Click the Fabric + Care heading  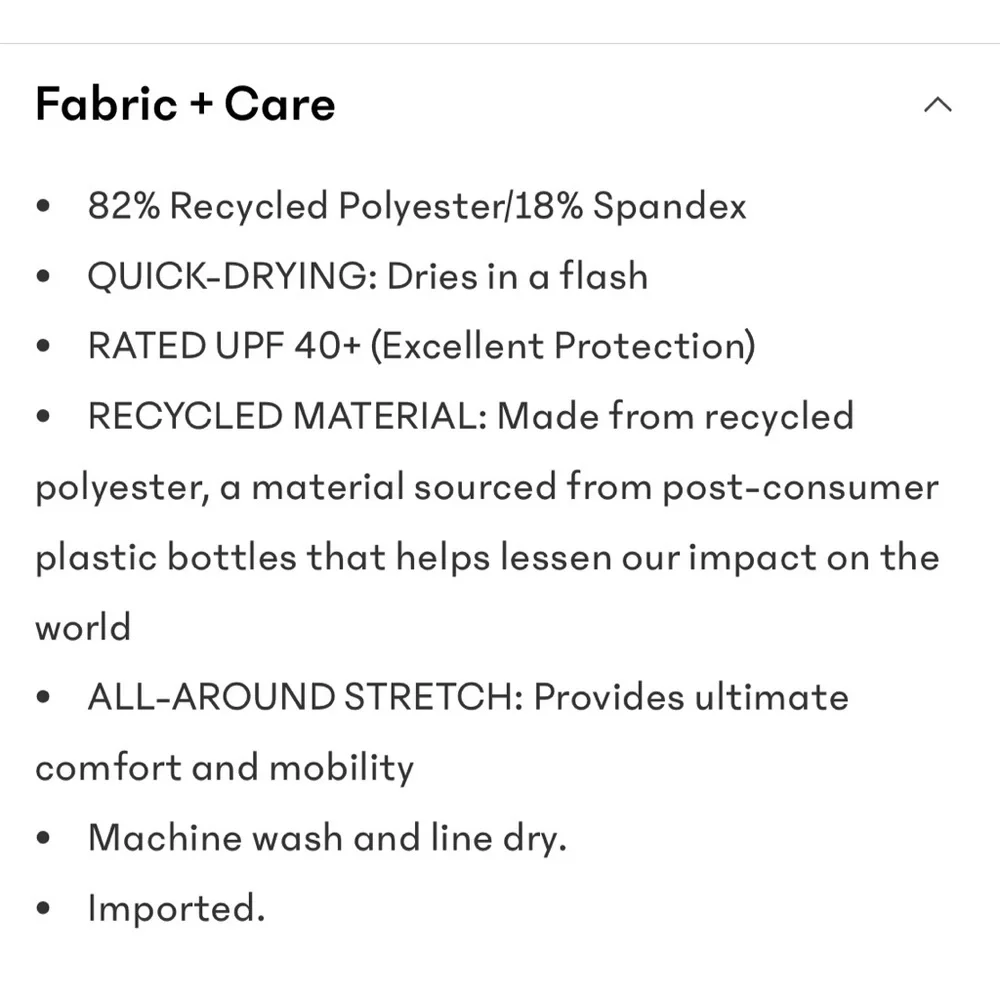point(185,104)
